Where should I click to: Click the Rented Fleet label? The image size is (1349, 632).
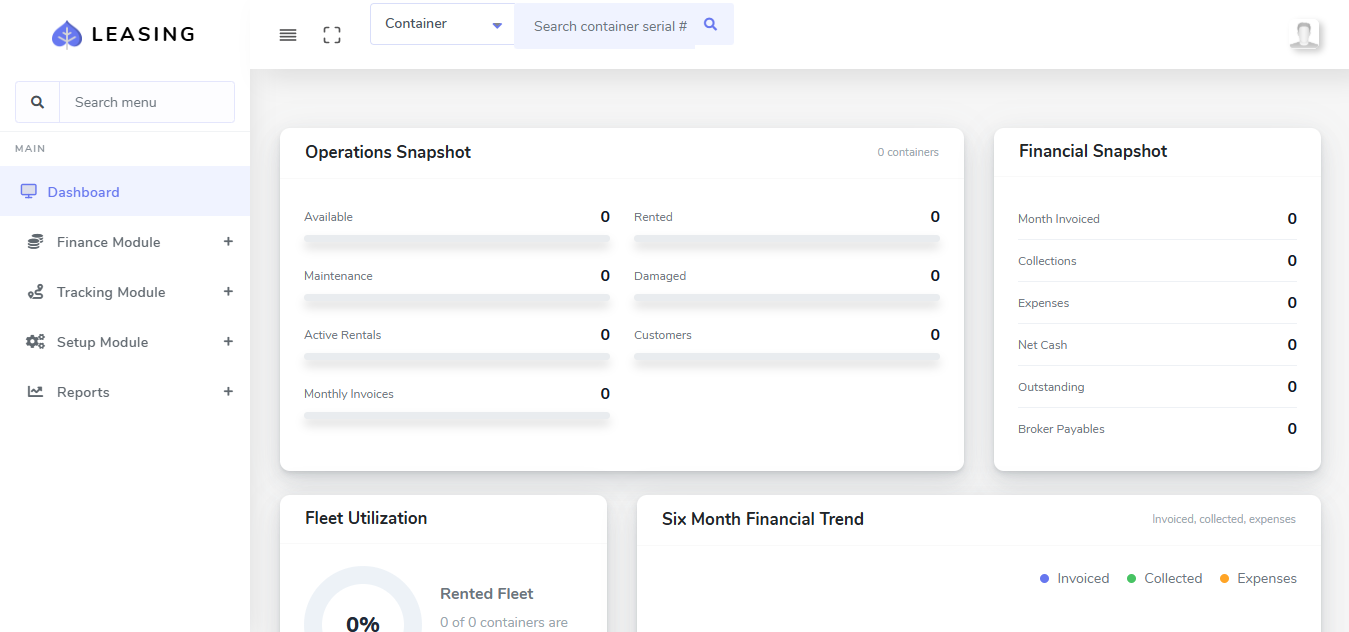[x=487, y=594]
